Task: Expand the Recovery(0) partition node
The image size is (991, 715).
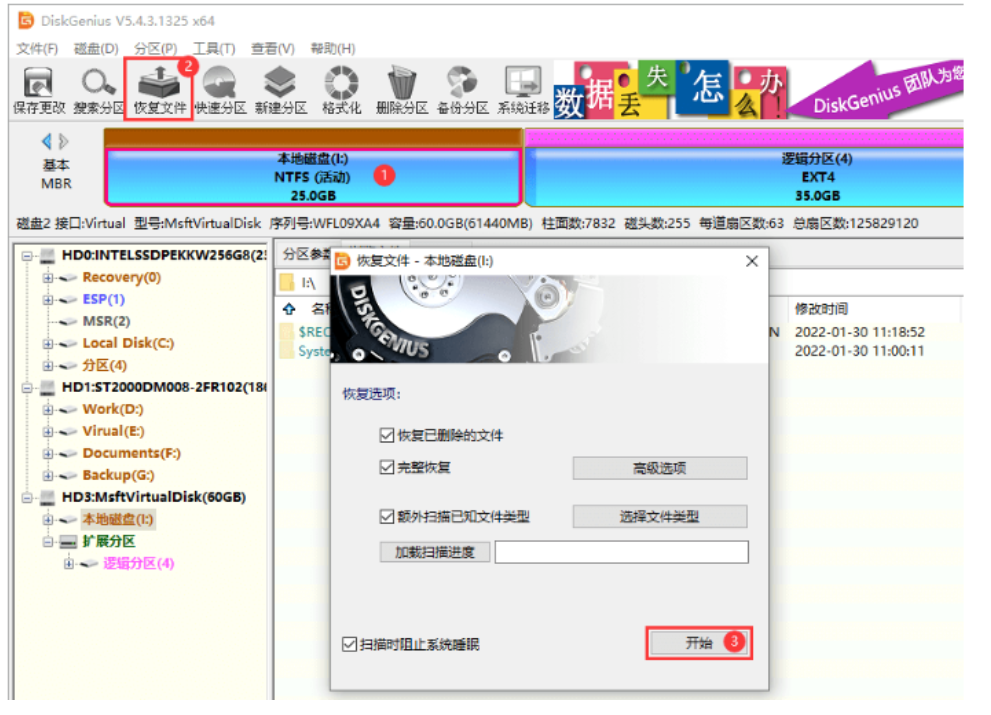Action: (47, 278)
